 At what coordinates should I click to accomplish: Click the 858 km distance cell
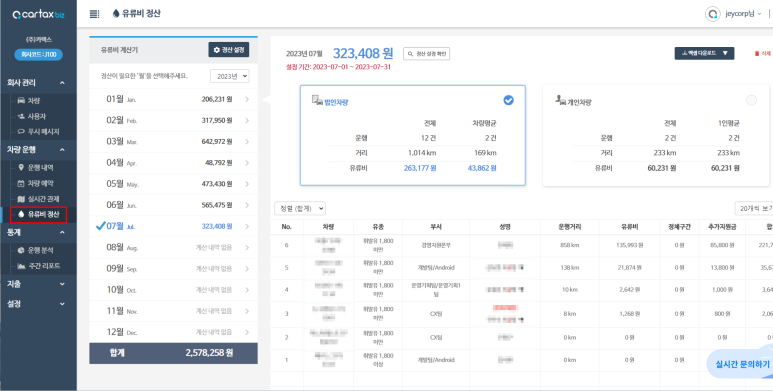click(x=570, y=245)
